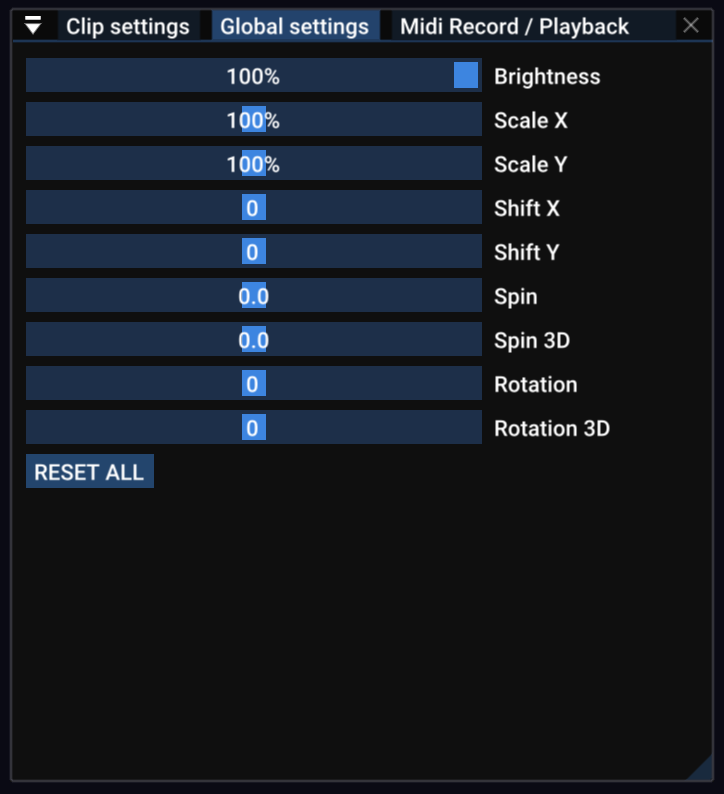Image resolution: width=724 pixels, height=794 pixels.
Task: Click the Brightness slider handle
Action: click(466, 76)
